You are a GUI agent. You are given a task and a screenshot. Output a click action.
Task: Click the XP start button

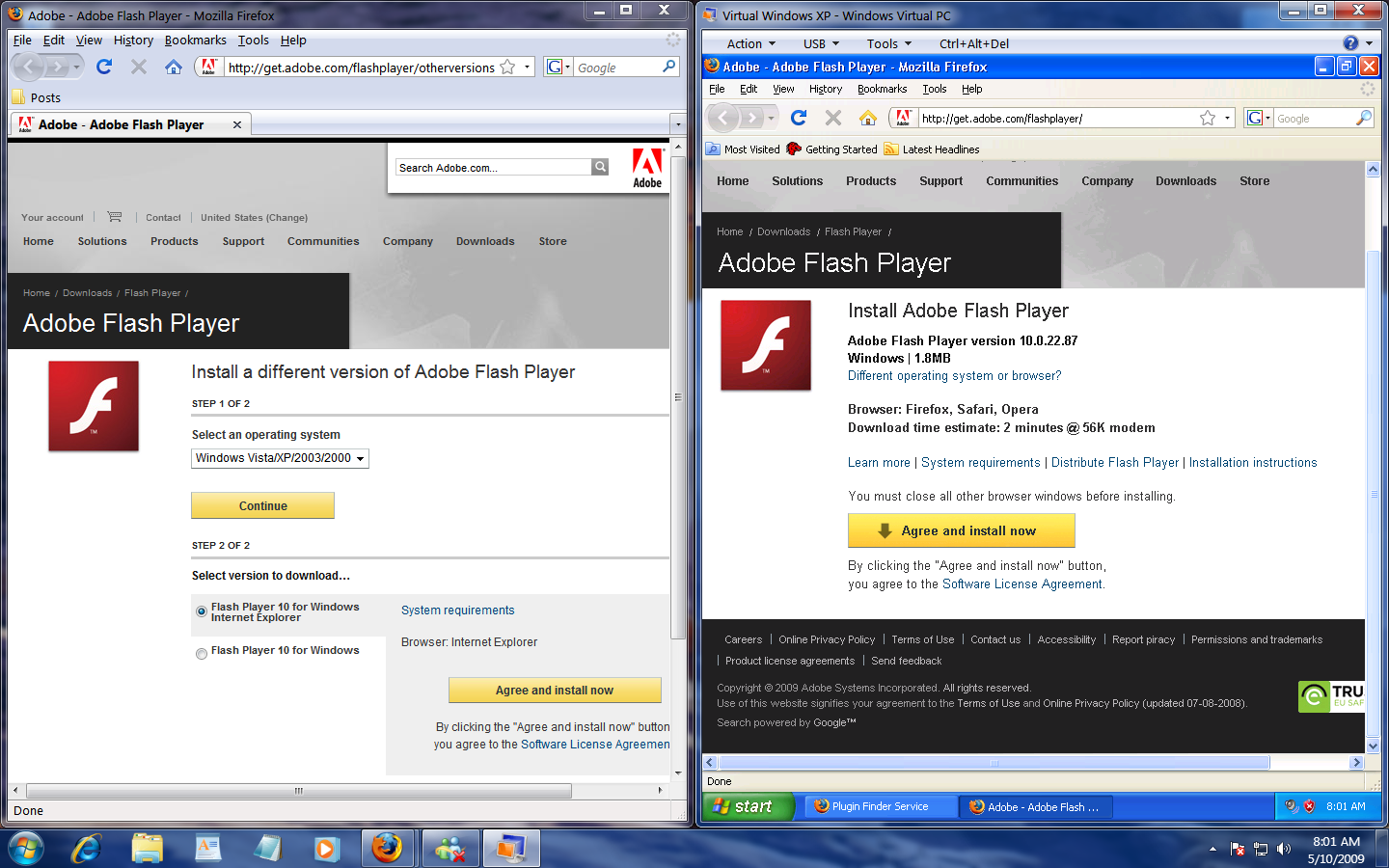748,806
